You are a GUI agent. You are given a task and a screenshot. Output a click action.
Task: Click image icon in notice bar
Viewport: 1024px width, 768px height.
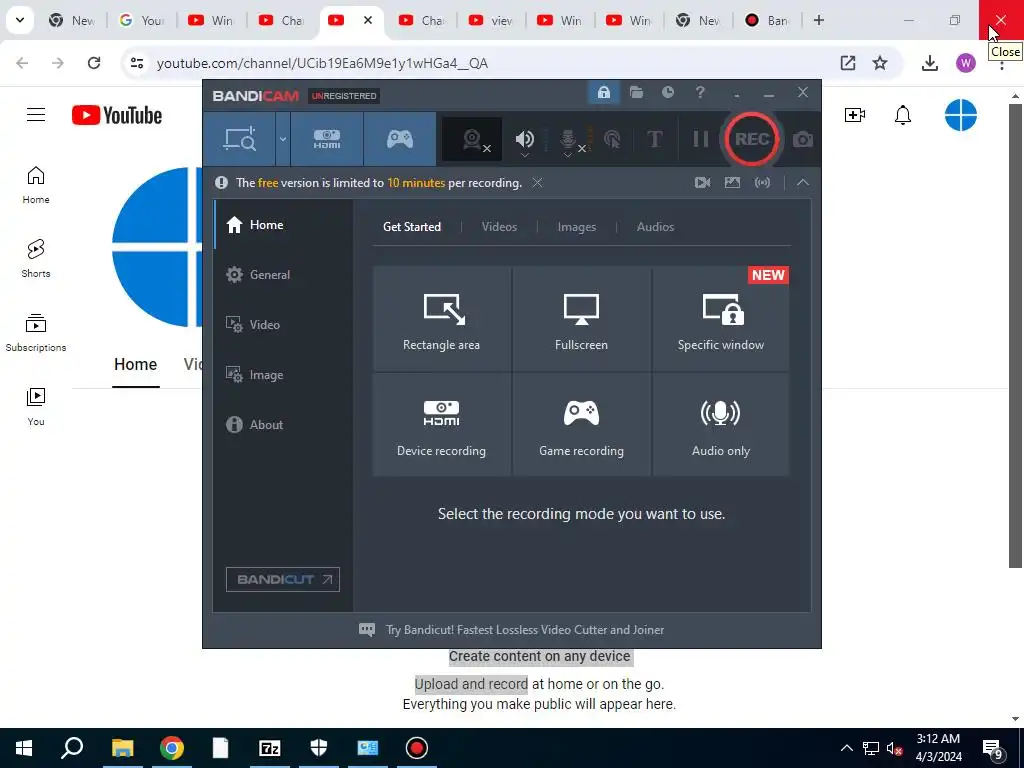click(733, 183)
